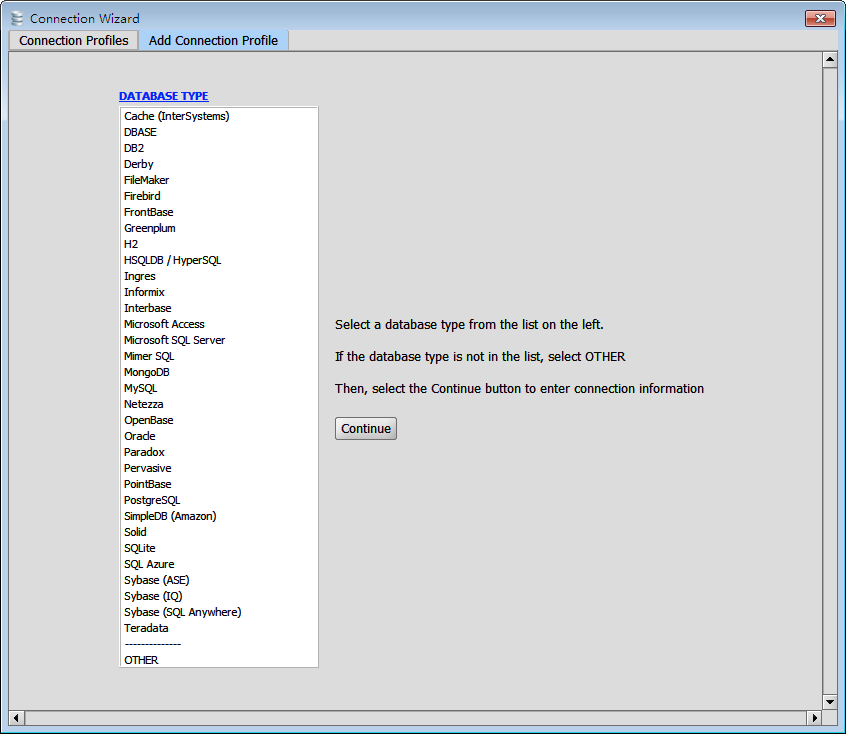The height and width of the screenshot is (734, 846).
Task: Pick Netezza in the list
Action: point(219,404)
